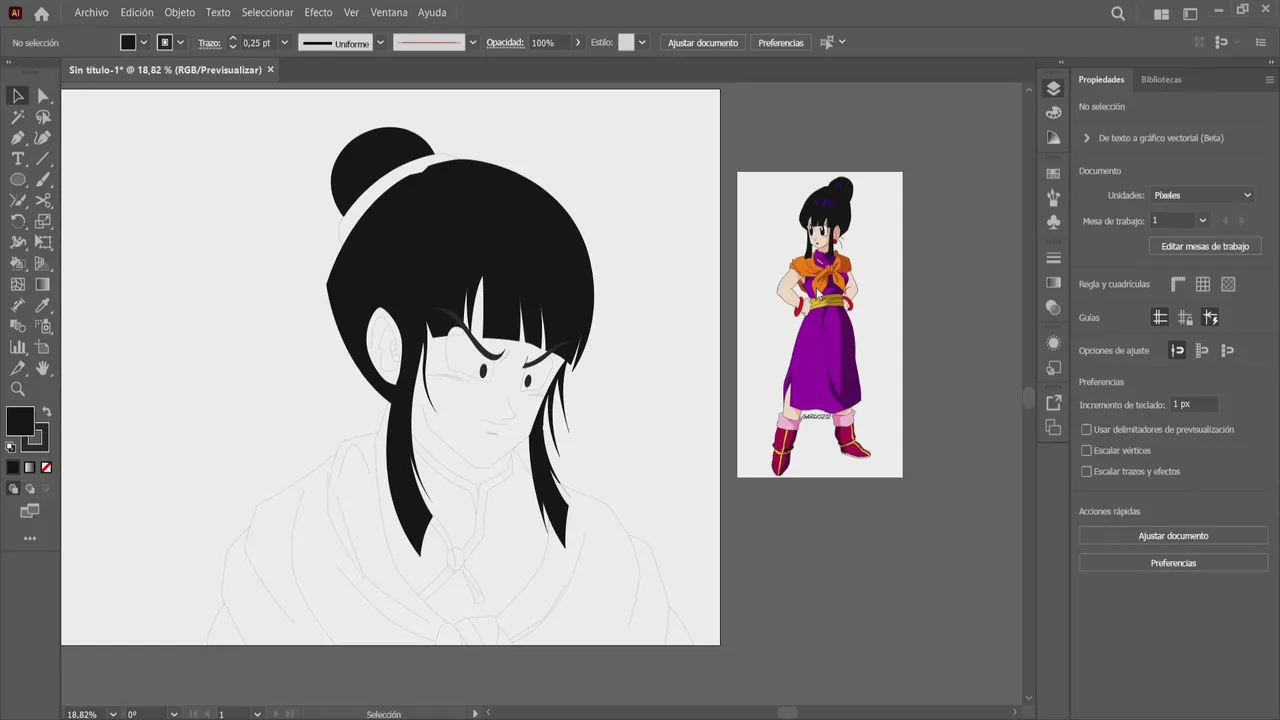Screen dimensions: 1280x720
Task: Enable Escalar vértices checkbox
Action: [1086, 451]
